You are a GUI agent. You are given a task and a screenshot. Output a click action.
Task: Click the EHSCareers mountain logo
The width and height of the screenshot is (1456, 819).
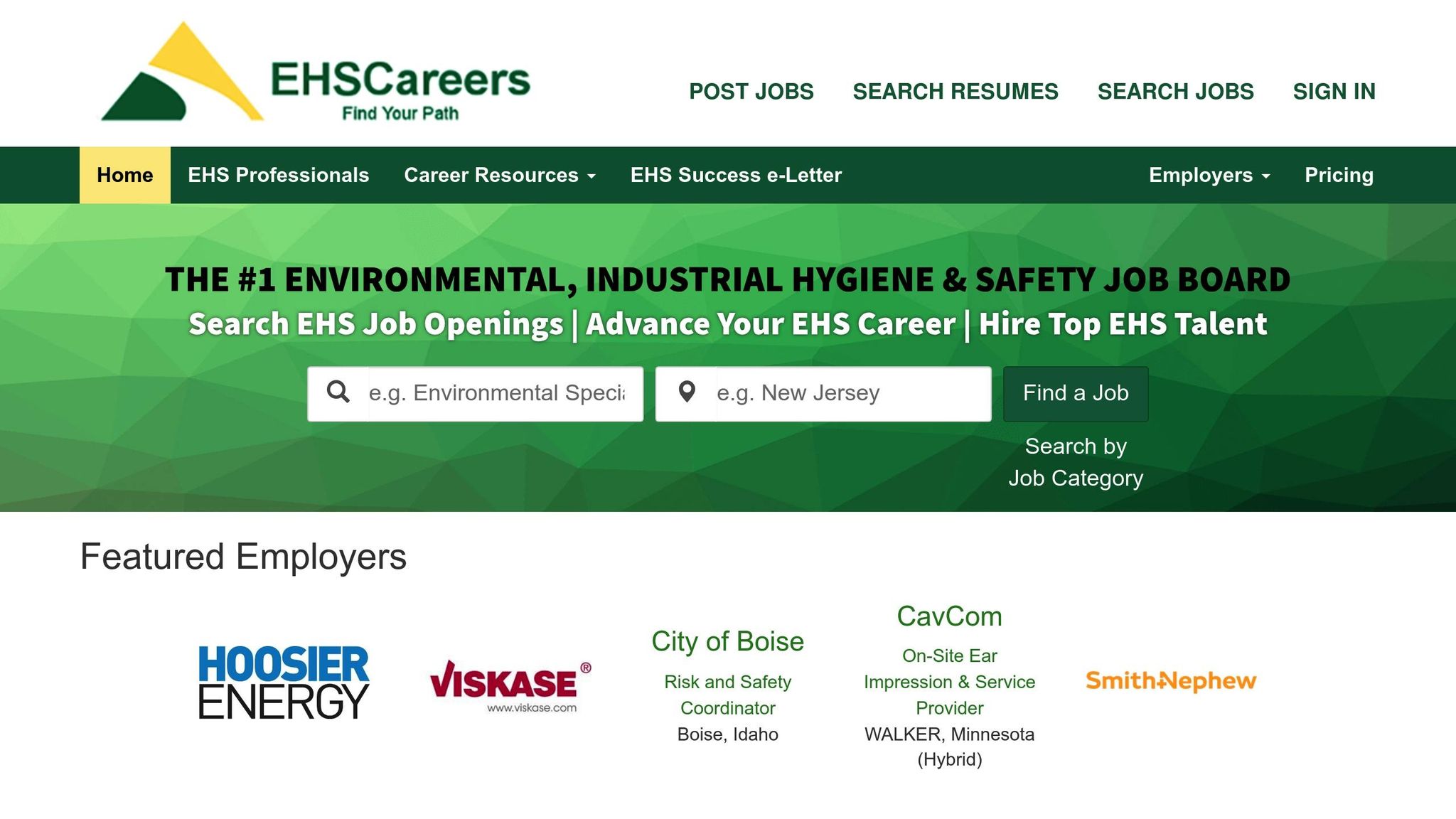tap(181, 74)
